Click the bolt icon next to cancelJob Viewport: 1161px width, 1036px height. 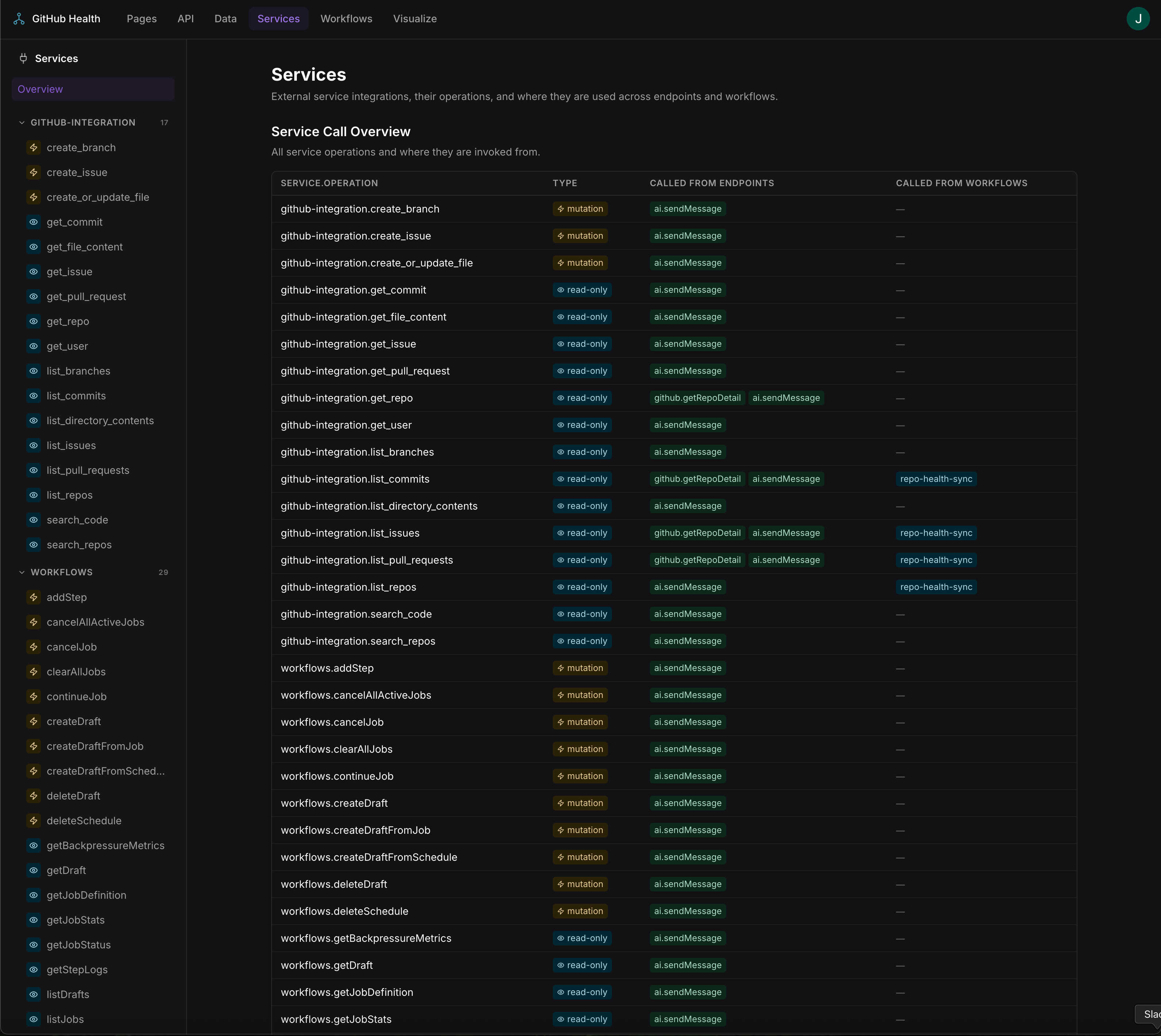click(x=34, y=647)
